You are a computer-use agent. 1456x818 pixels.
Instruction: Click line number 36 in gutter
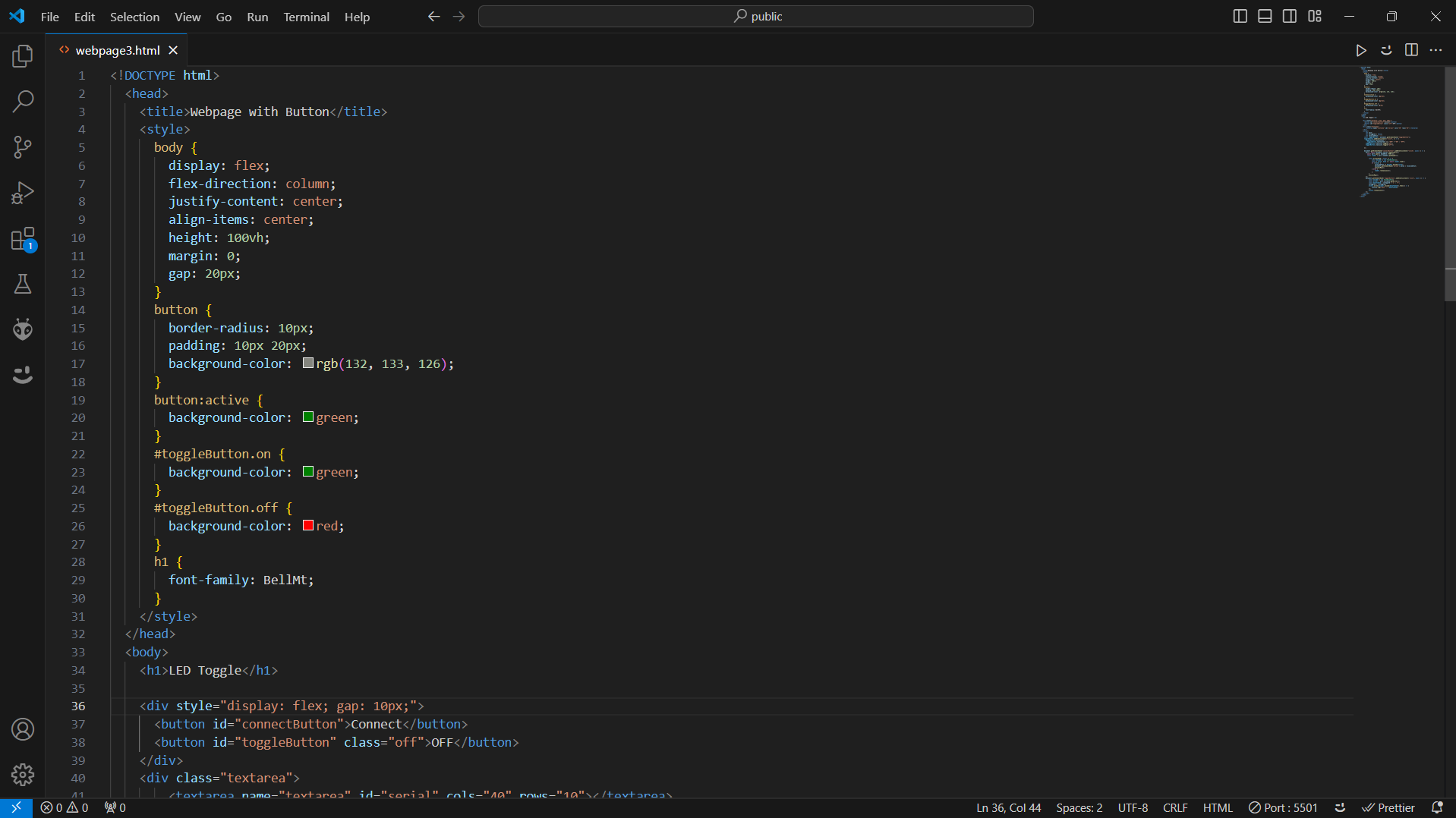pos(78,706)
